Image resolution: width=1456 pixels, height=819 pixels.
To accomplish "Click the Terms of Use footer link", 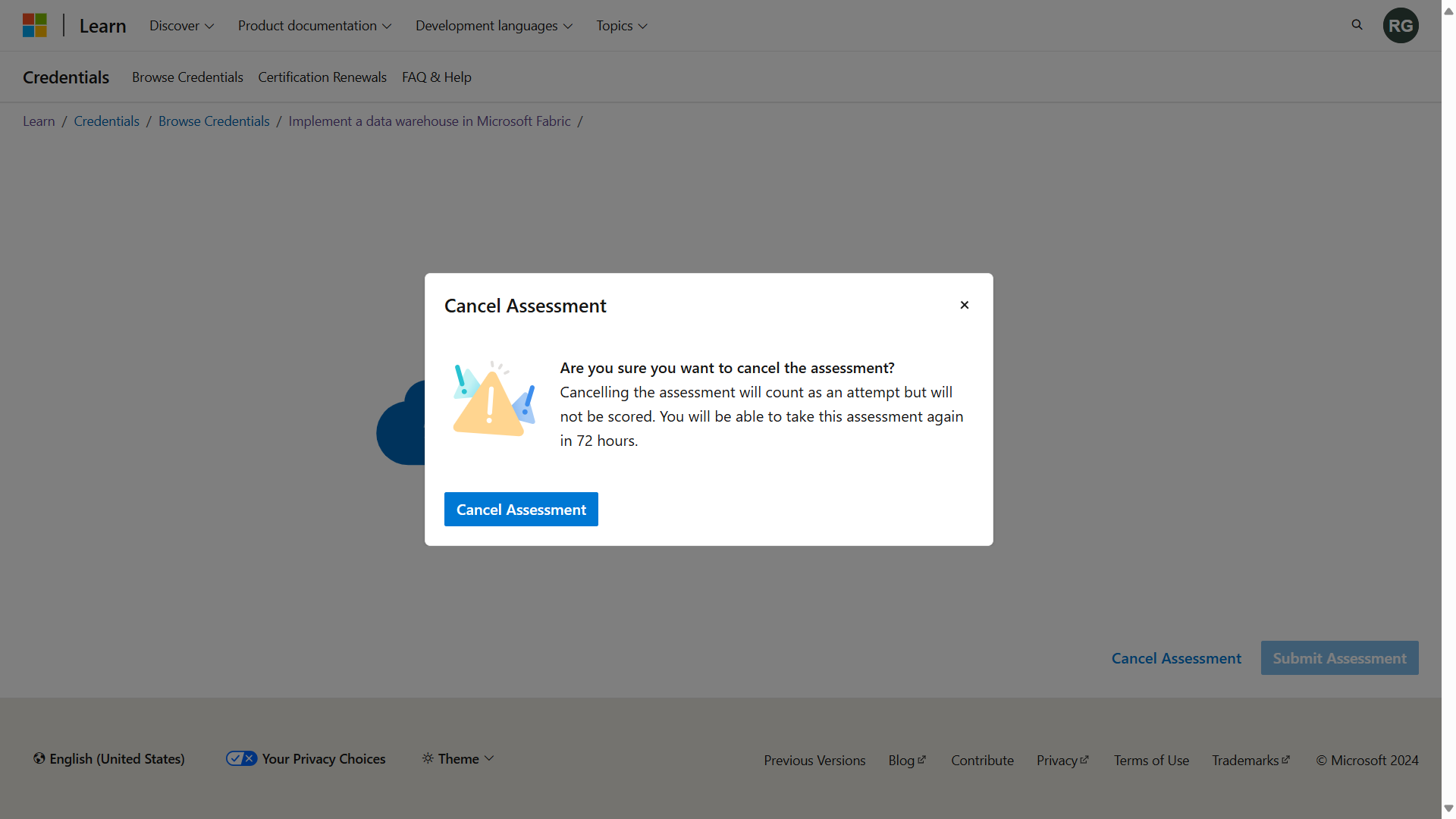I will point(1151,760).
